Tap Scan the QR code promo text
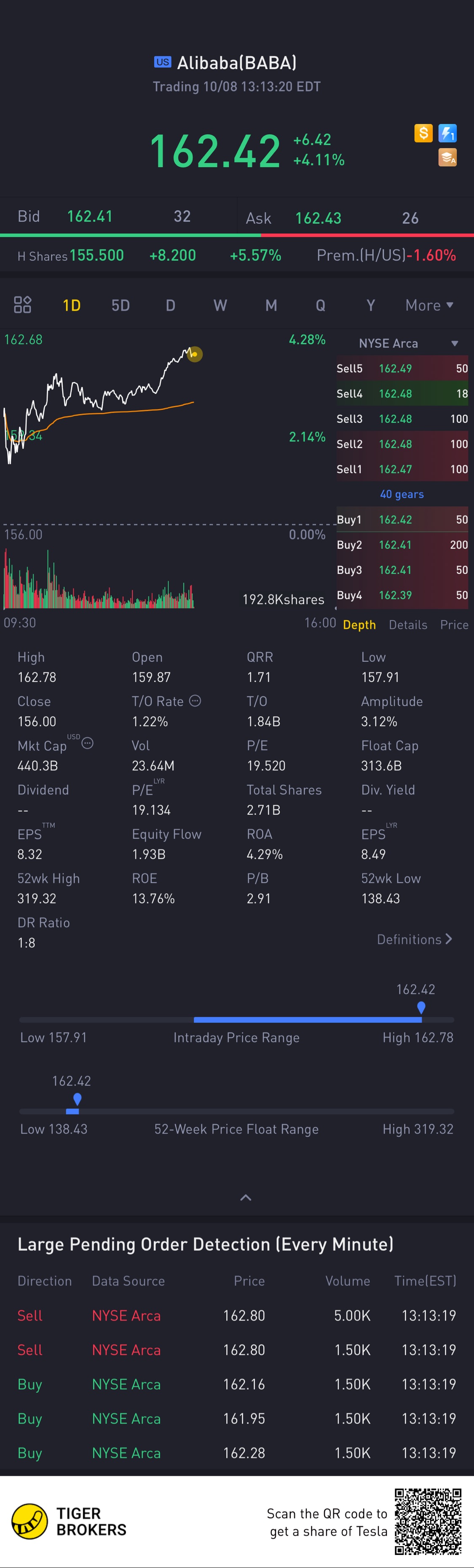 click(x=327, y=1522)
